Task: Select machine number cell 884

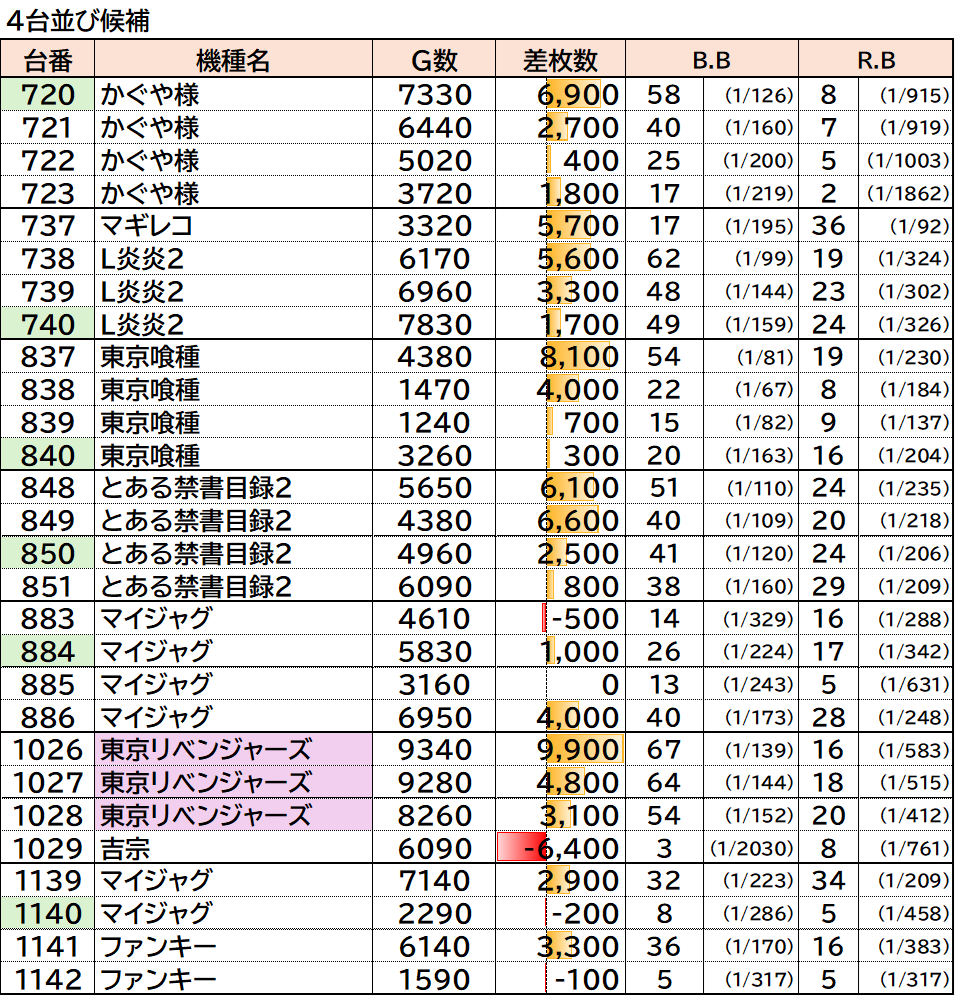Action: [x=48, y=651]
